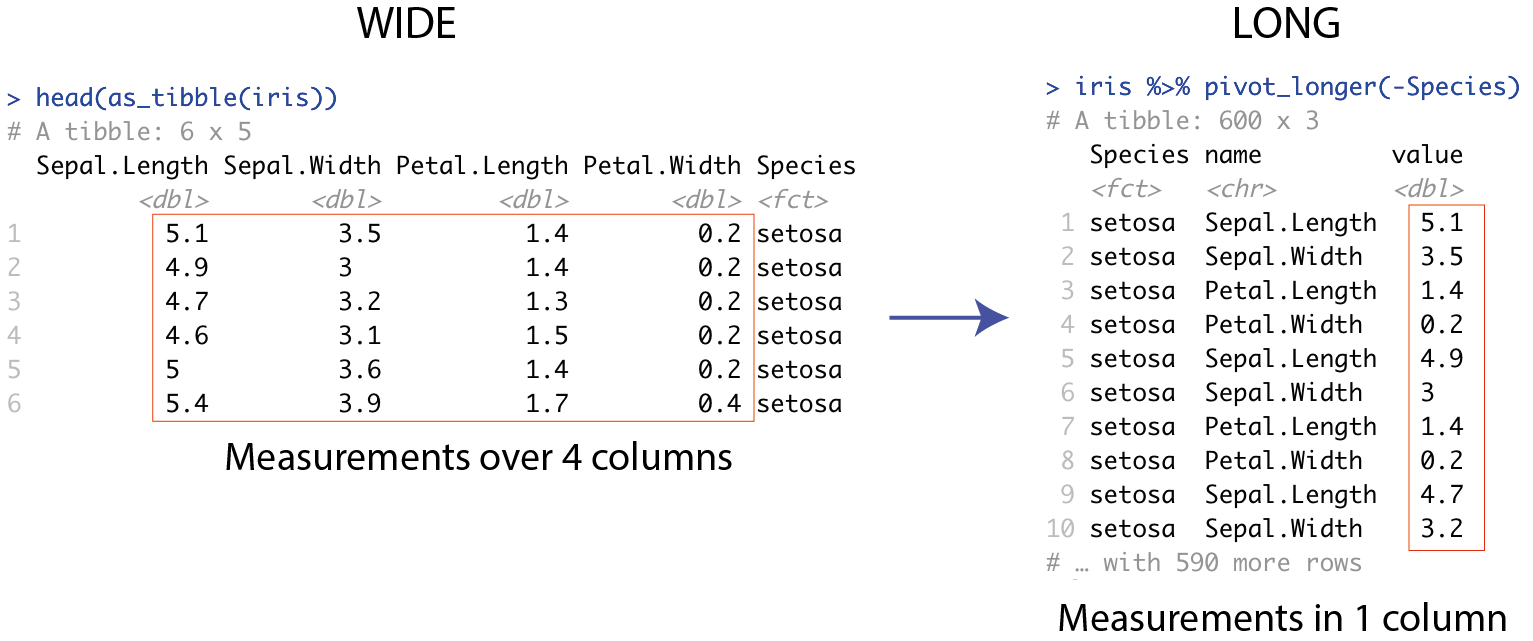Click the name column header in long table
The image size is (1533, 641).
click(1233, 155)
